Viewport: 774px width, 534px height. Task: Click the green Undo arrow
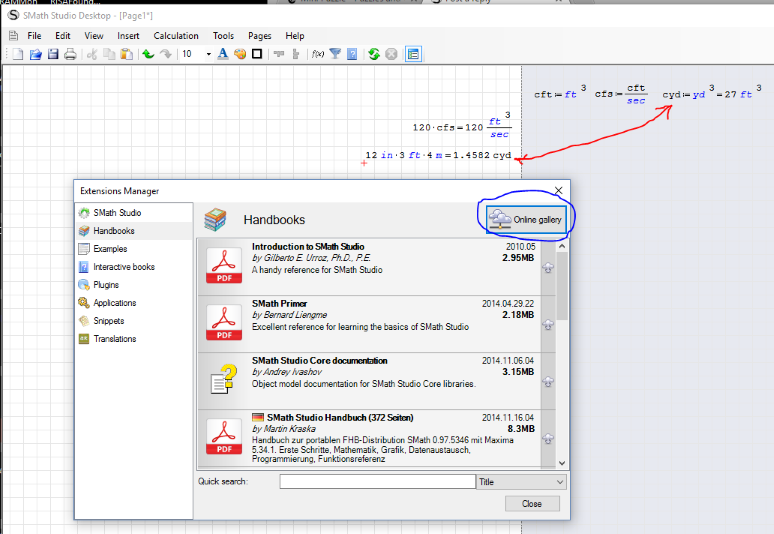click(148, 54)
